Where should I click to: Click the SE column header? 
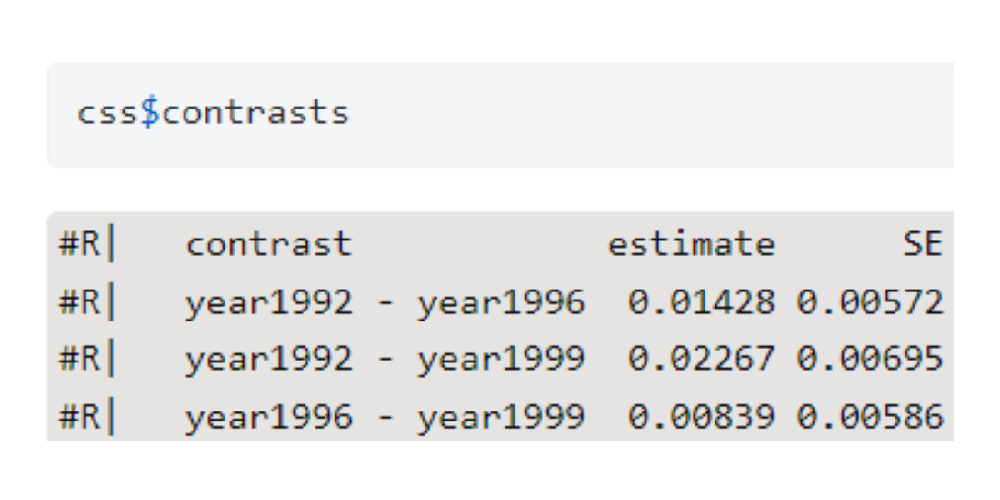(x=921, y=244)
